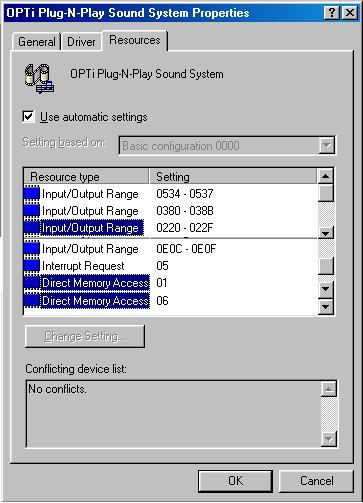This screenshot has width=363, height=503.
Task: Click conflicting device list scroll down arrow
Action: pos(329,439)
